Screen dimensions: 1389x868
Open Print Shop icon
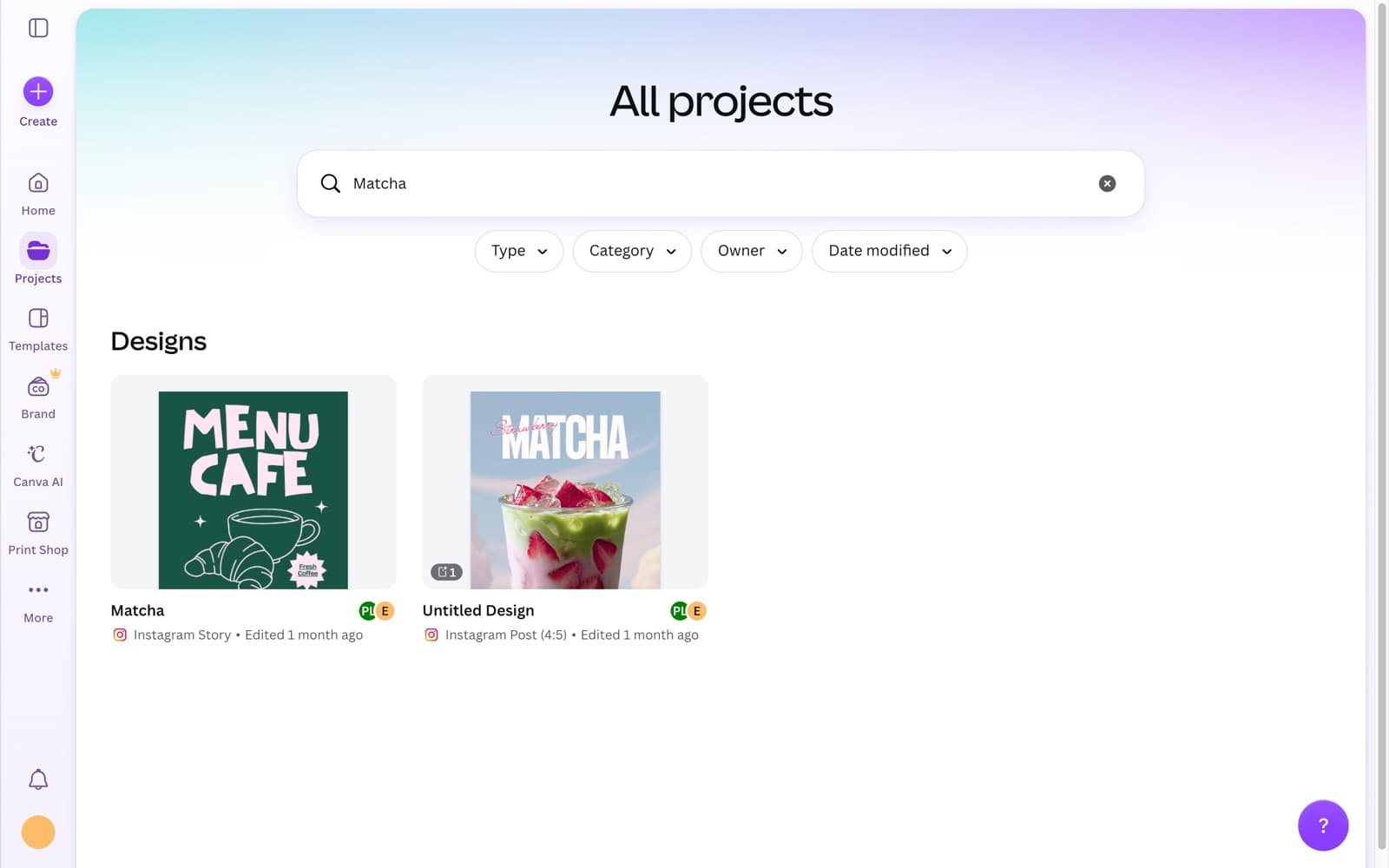click(x=38, y=522)
